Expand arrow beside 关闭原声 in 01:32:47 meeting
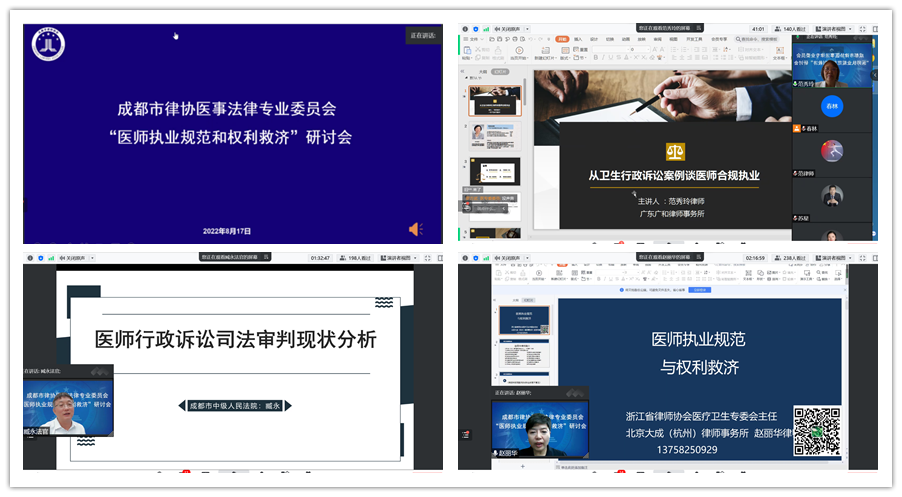 click(92, 258)
